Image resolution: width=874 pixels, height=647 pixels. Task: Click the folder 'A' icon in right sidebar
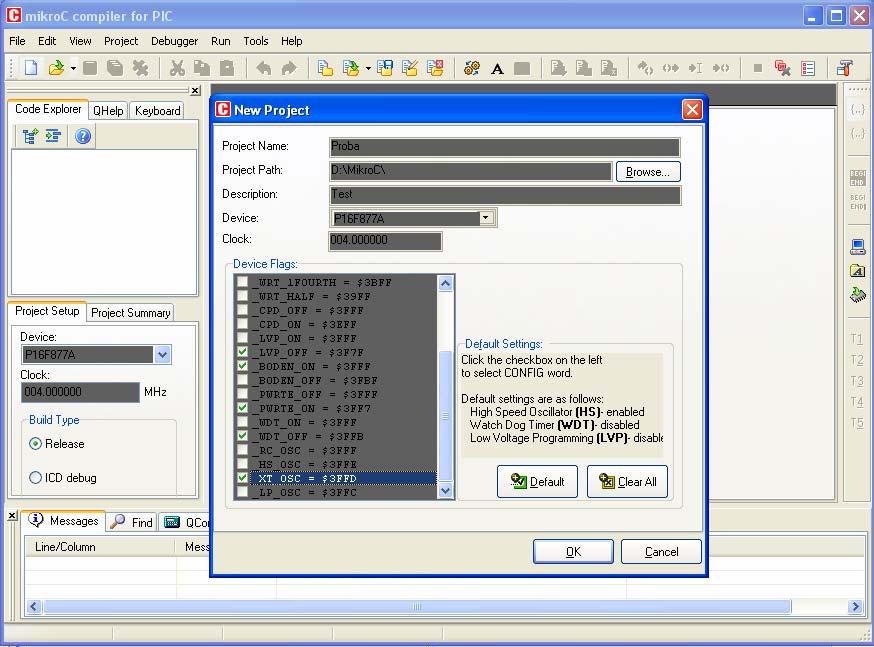click(x=858, y=271)
